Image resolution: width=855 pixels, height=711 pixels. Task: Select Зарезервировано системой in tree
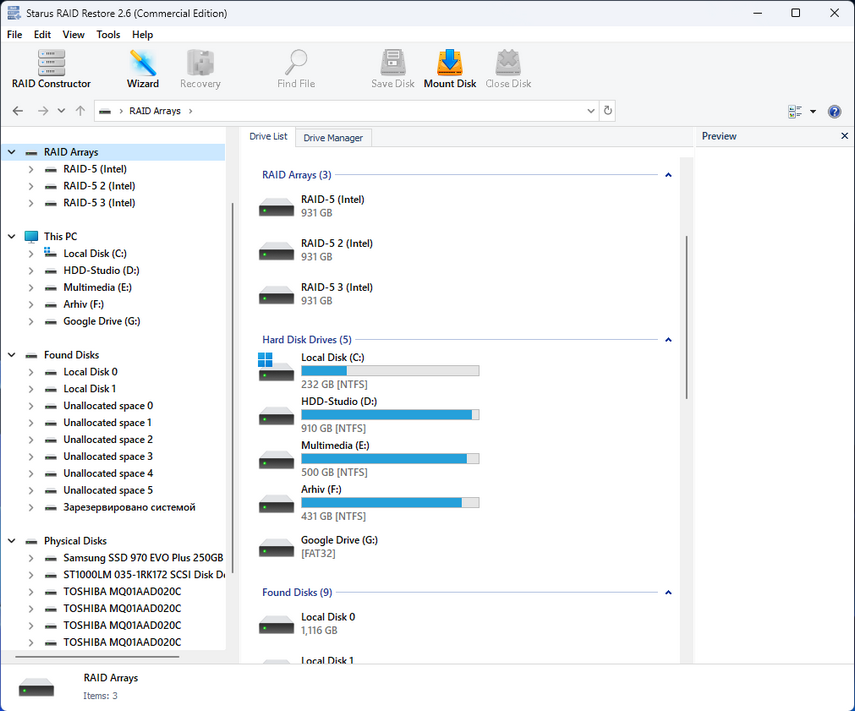pos(129,508)
